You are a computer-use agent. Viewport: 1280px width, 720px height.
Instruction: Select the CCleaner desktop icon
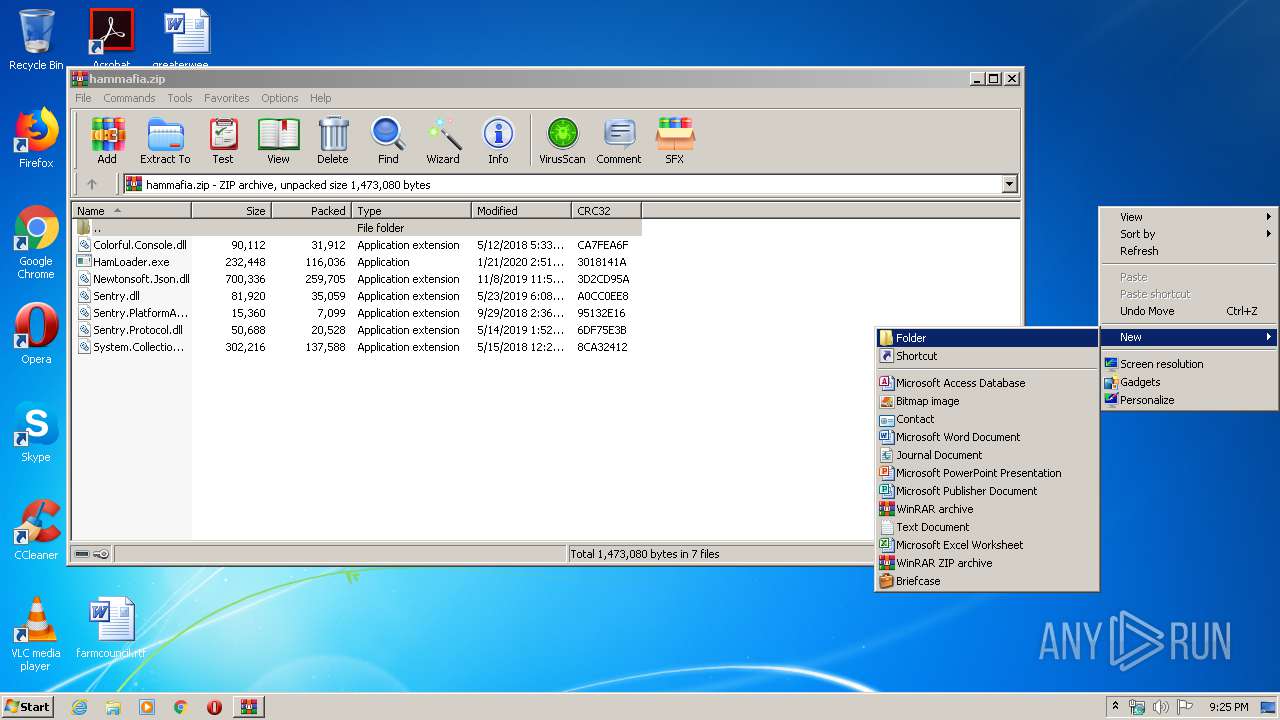(36, 530)
